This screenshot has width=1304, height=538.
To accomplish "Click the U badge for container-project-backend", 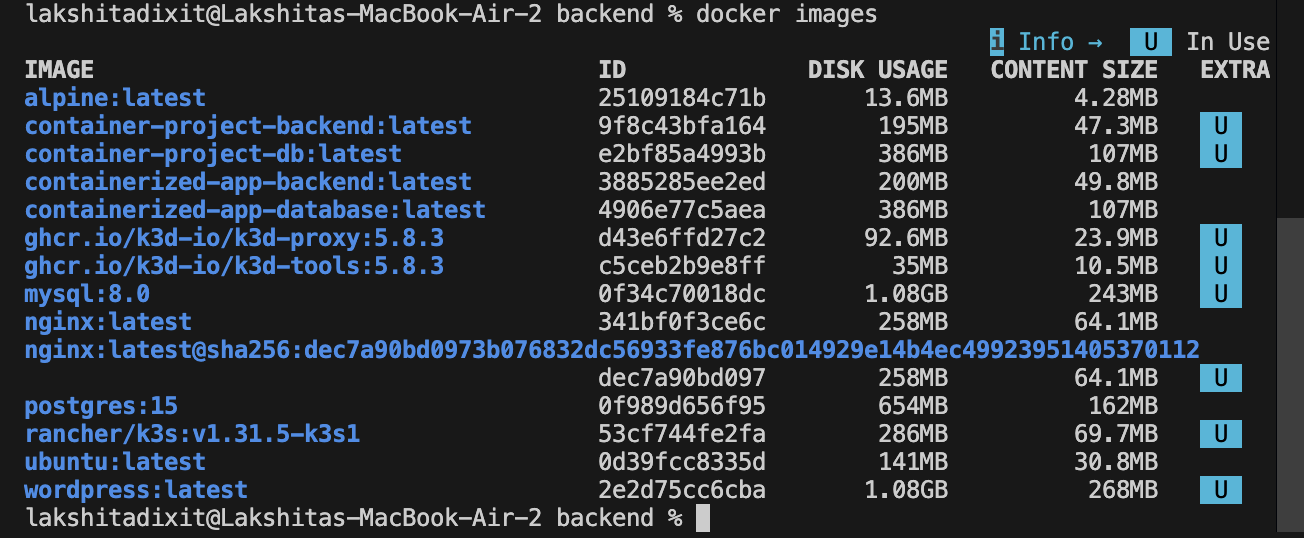I will pos(1220,126).
